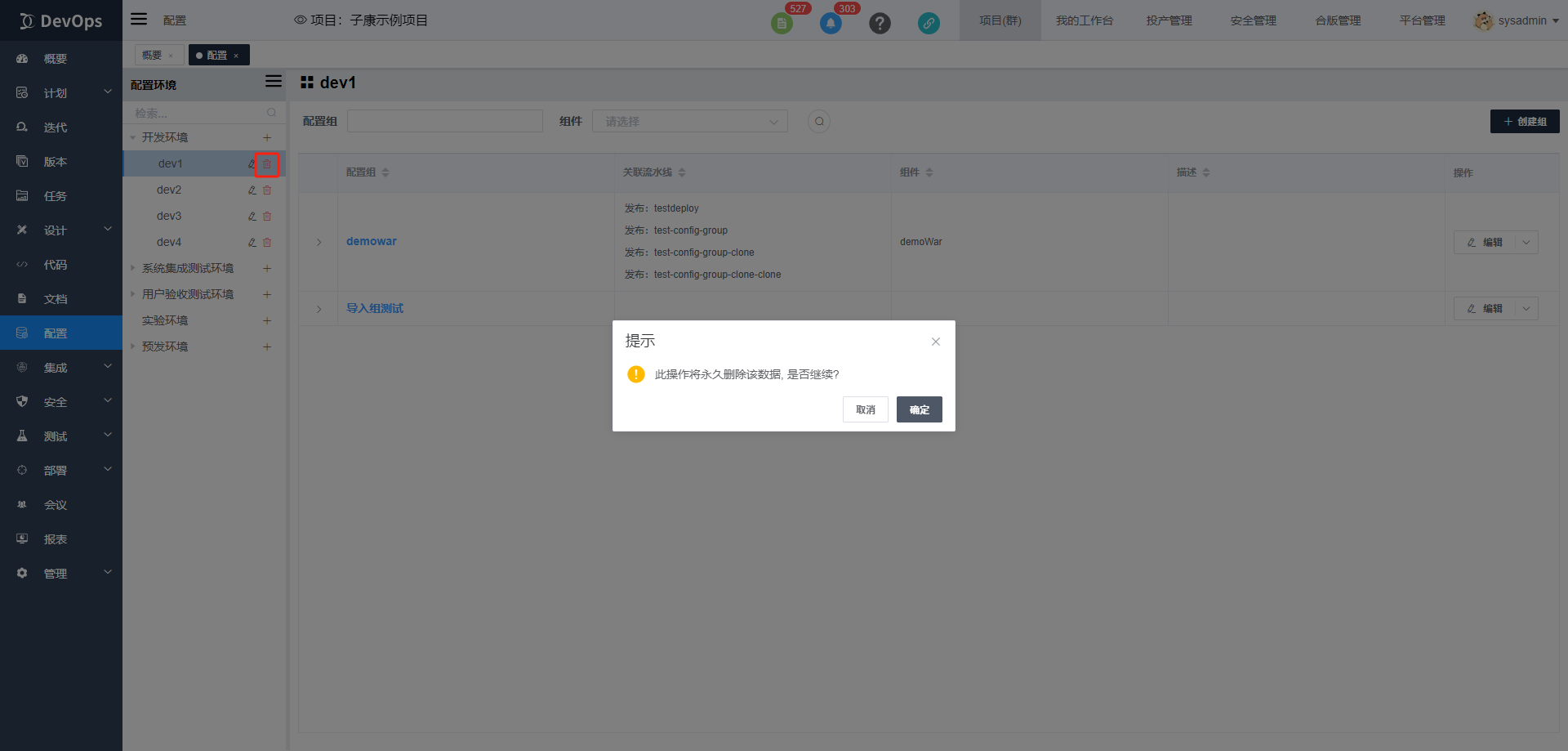This screenshot has height=751, width=1568.
Task: Edit the 导入组测试 config group
Action: click(x=1485, y=308)
